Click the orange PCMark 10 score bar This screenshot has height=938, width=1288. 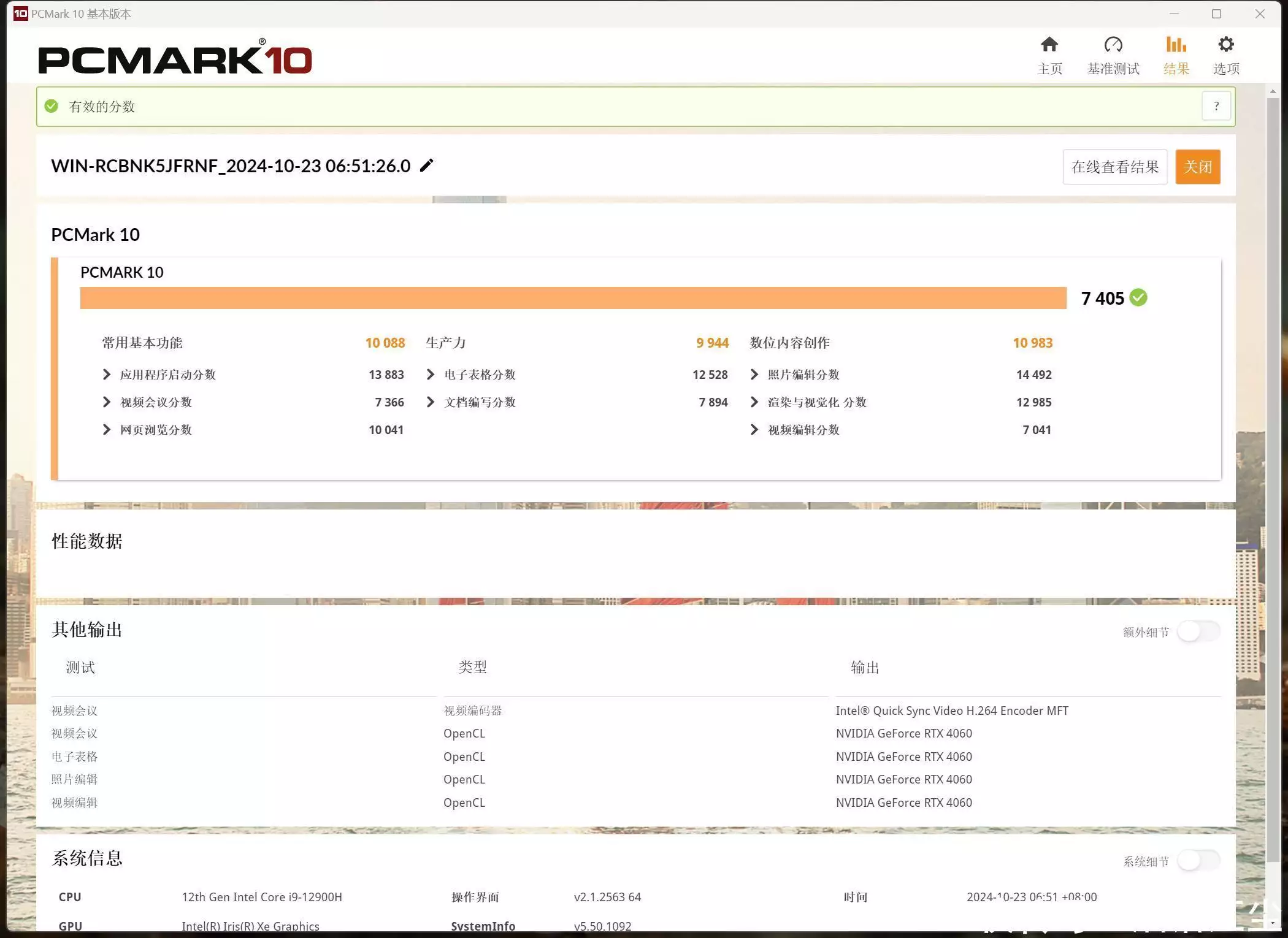pos(573,298)
